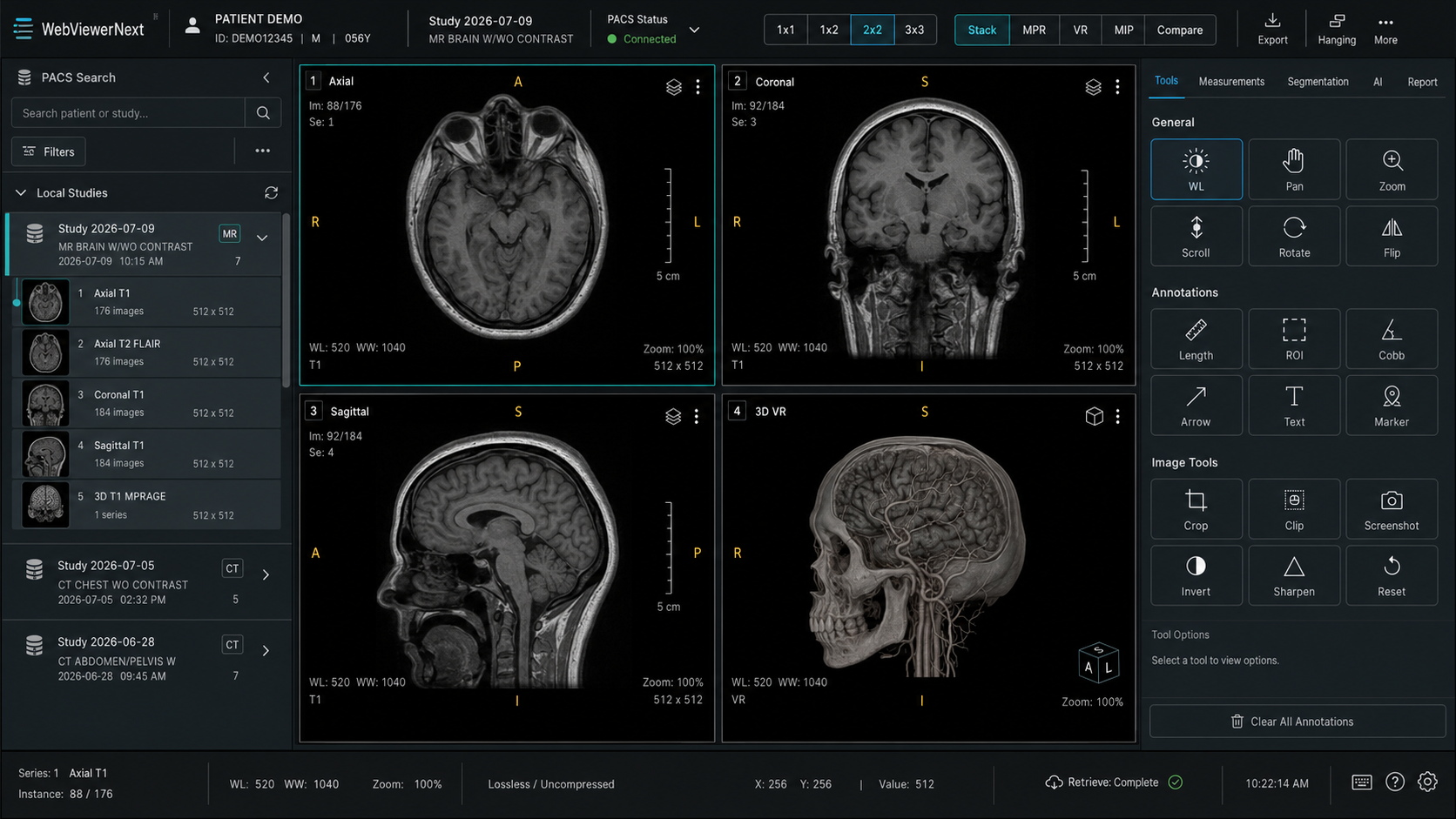
Task: Open settings gear in status bar
Action: (x=1427, y=782)
